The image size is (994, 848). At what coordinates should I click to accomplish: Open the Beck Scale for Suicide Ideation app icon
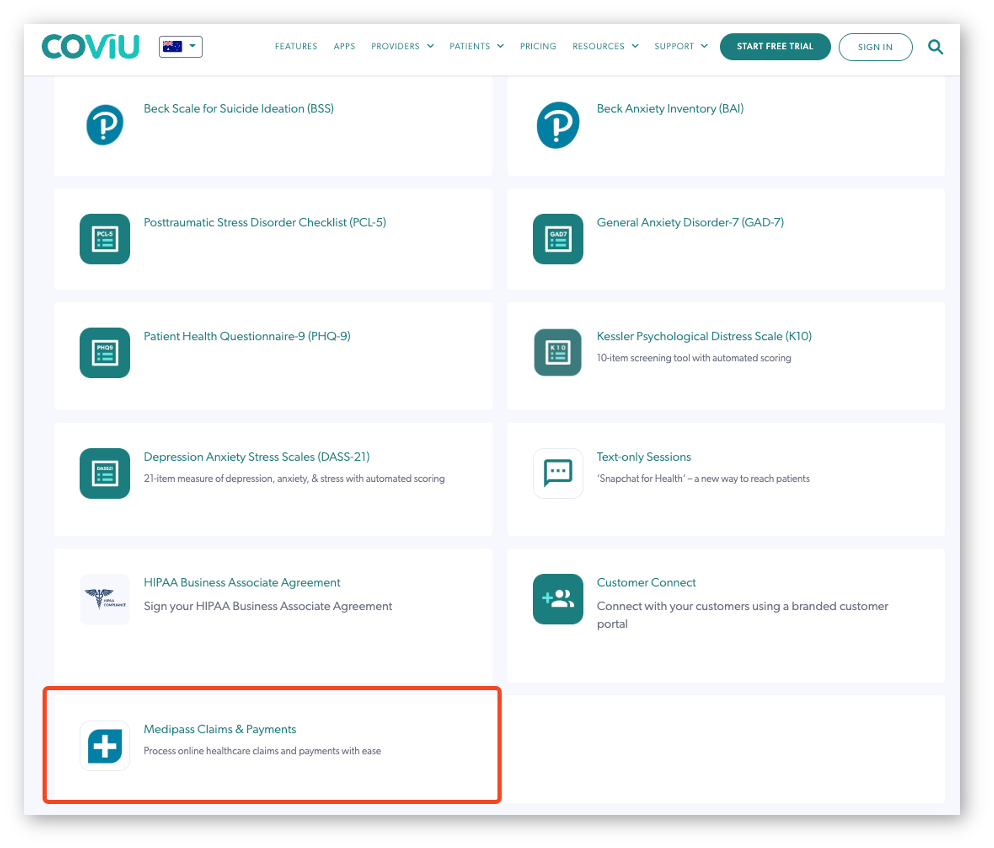pos(104,125)
